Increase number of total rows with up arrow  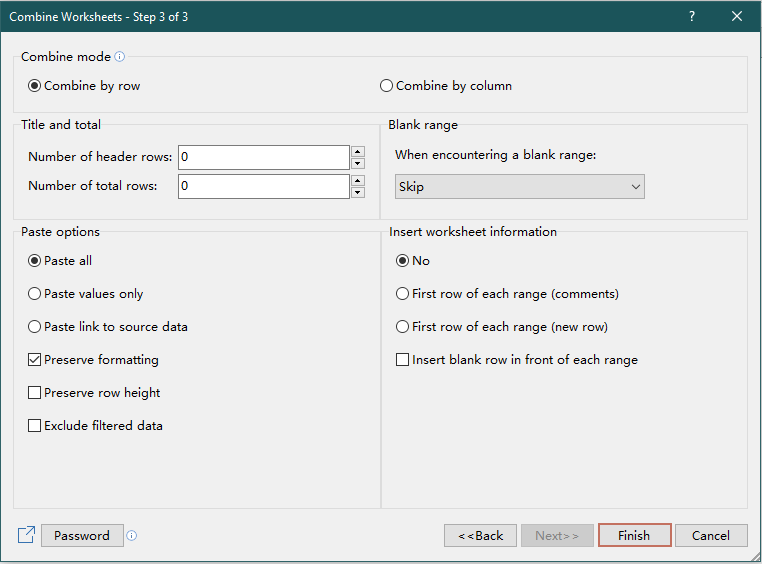click(358, 181)
